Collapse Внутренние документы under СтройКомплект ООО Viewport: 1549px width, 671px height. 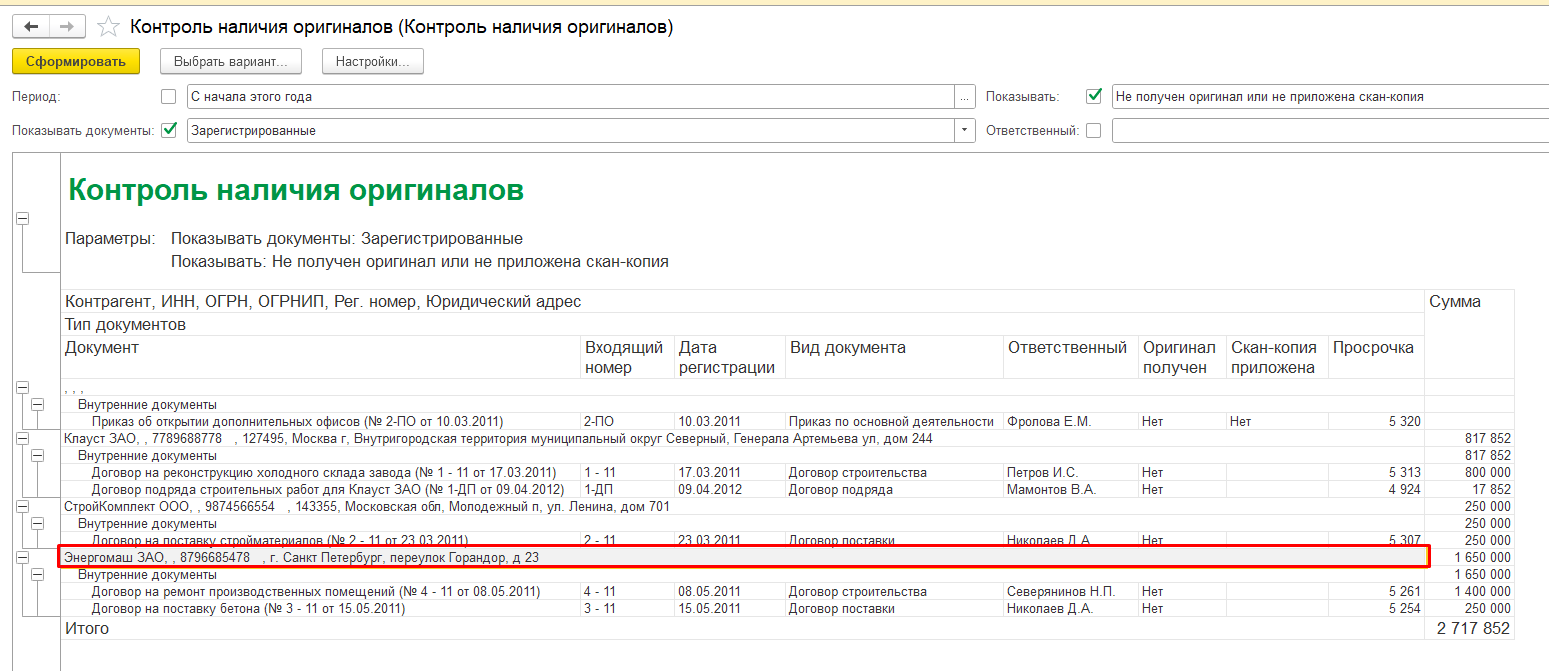click(37, 523)
